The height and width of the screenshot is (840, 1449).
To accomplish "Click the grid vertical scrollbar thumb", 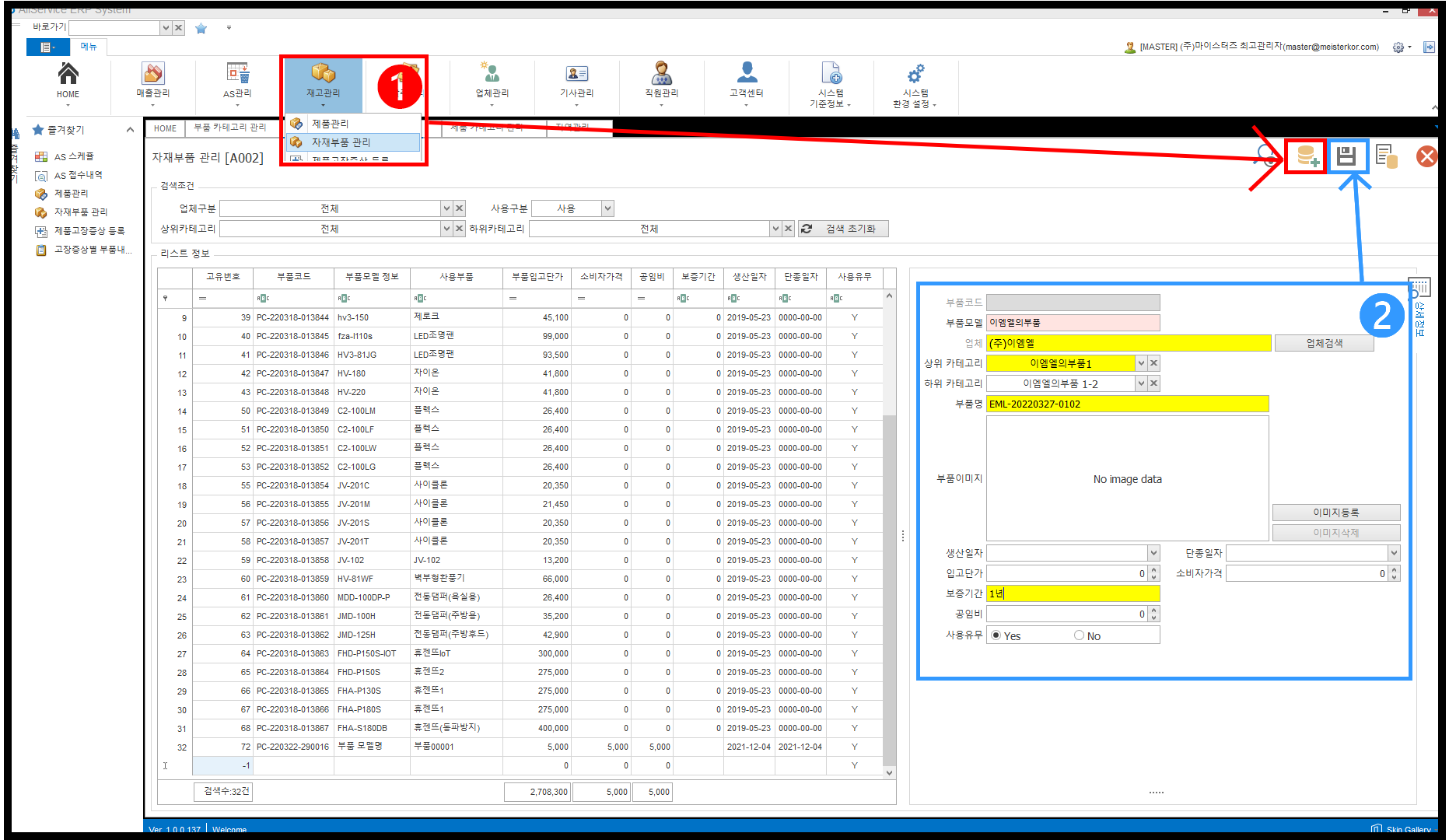I will [x=889, y=591].
